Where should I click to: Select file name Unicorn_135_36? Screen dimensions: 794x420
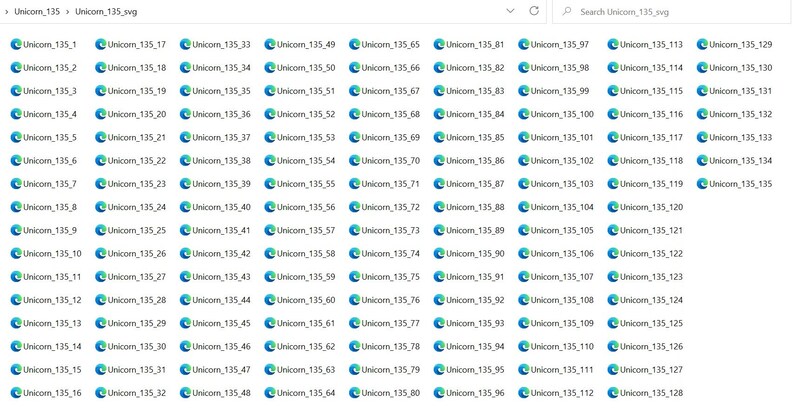click(221, 114)
